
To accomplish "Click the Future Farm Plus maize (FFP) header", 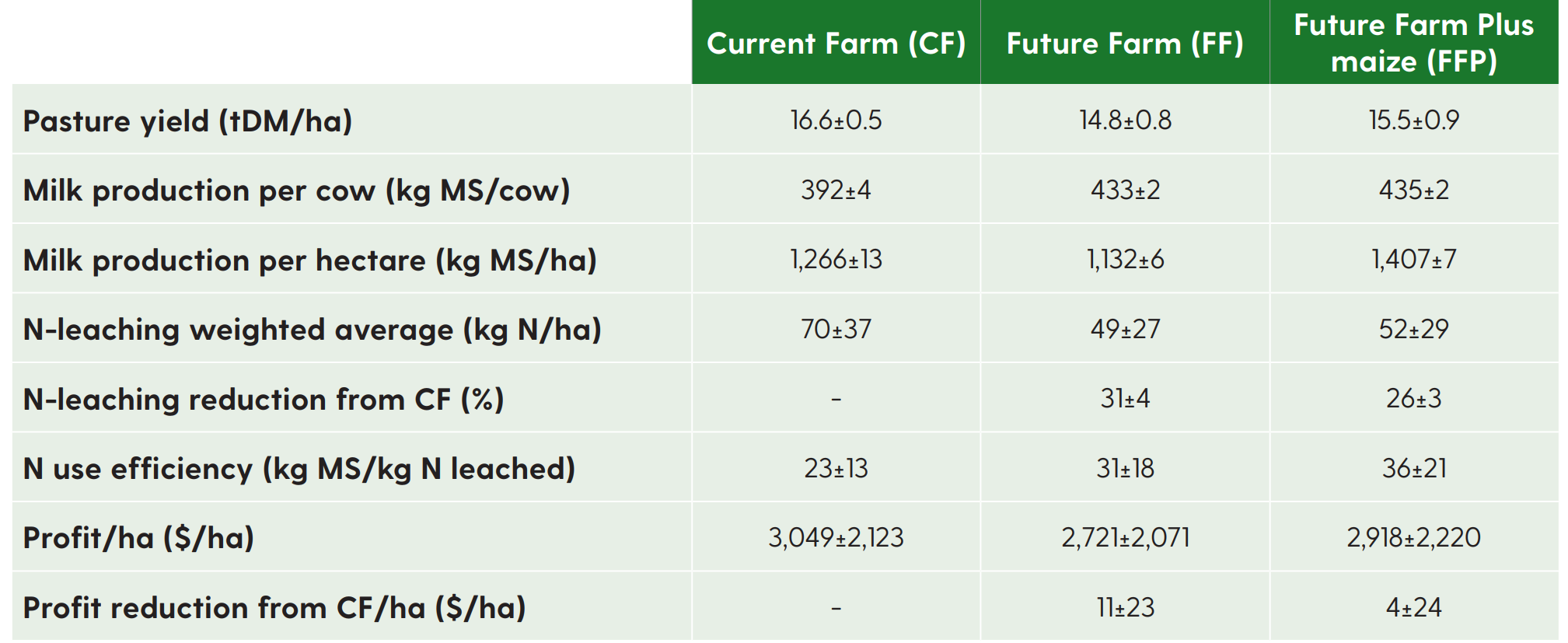I will (1414, 43).
